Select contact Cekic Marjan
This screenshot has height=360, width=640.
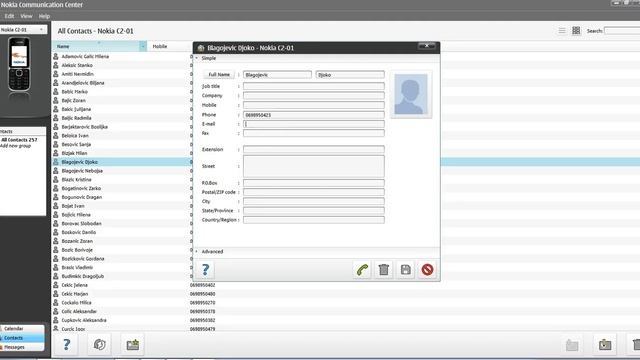75,294
